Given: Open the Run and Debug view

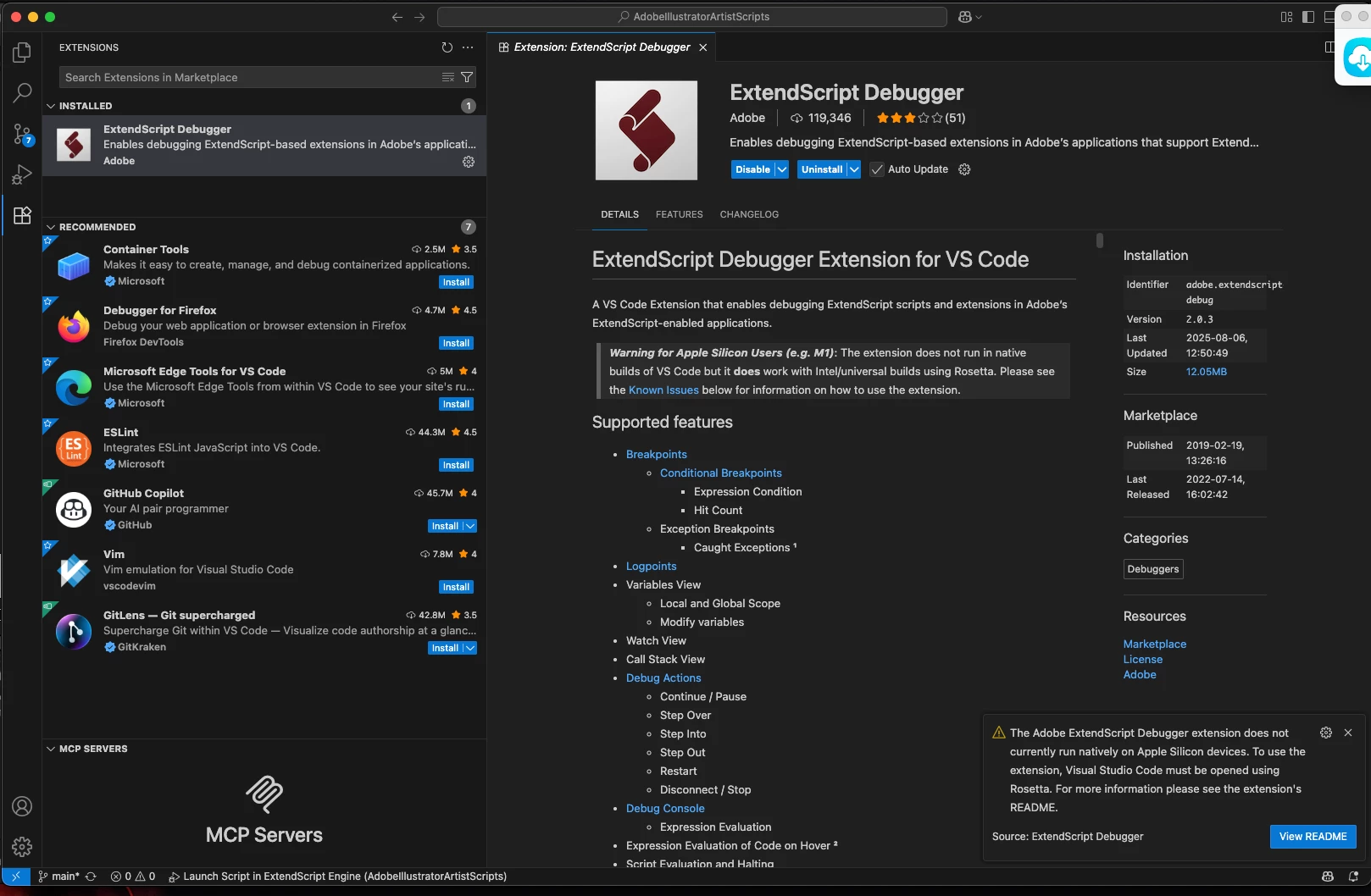Looking at the screenshot, I should (22, 174).
